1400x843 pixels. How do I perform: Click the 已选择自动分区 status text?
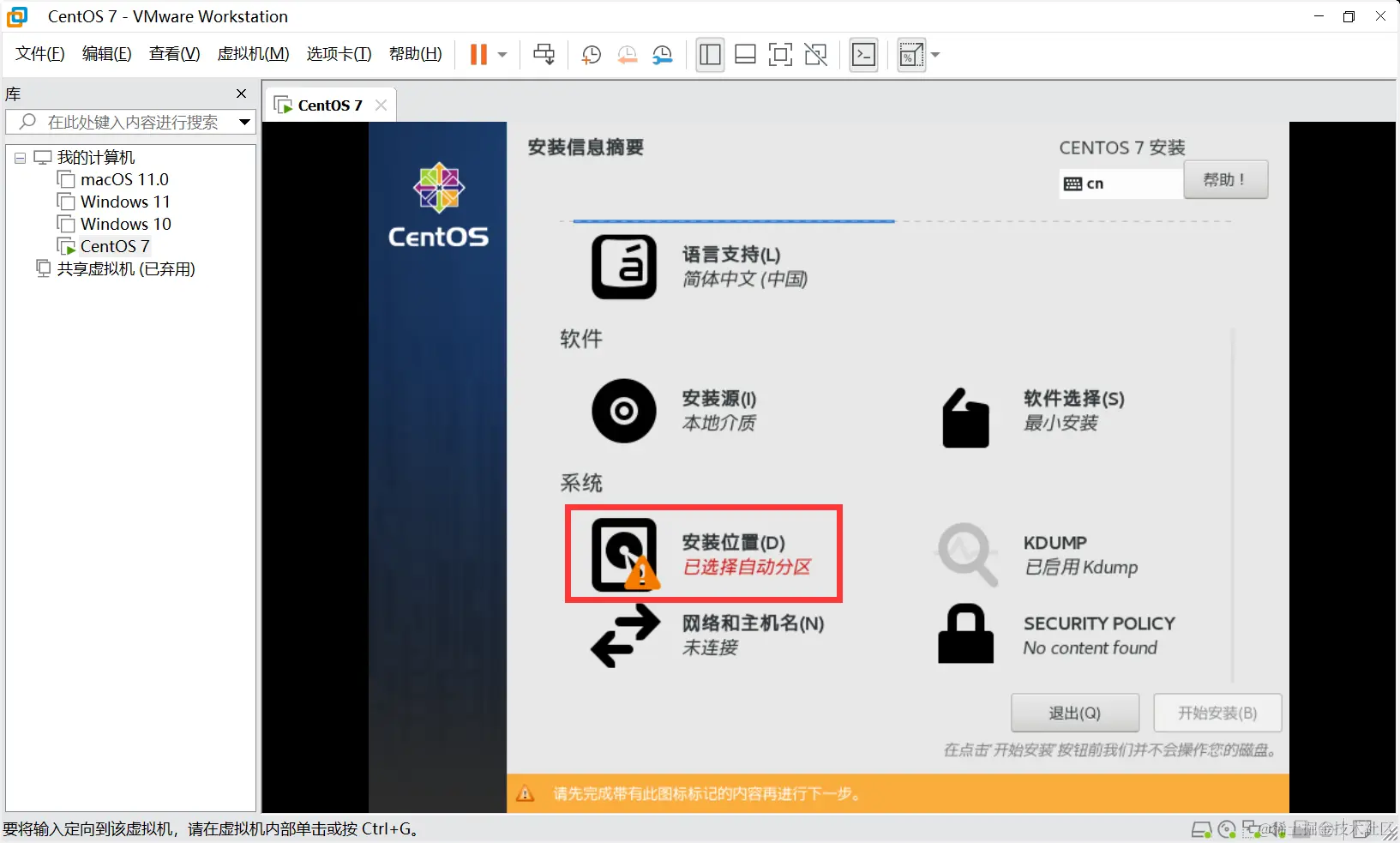tap(747, 567)
